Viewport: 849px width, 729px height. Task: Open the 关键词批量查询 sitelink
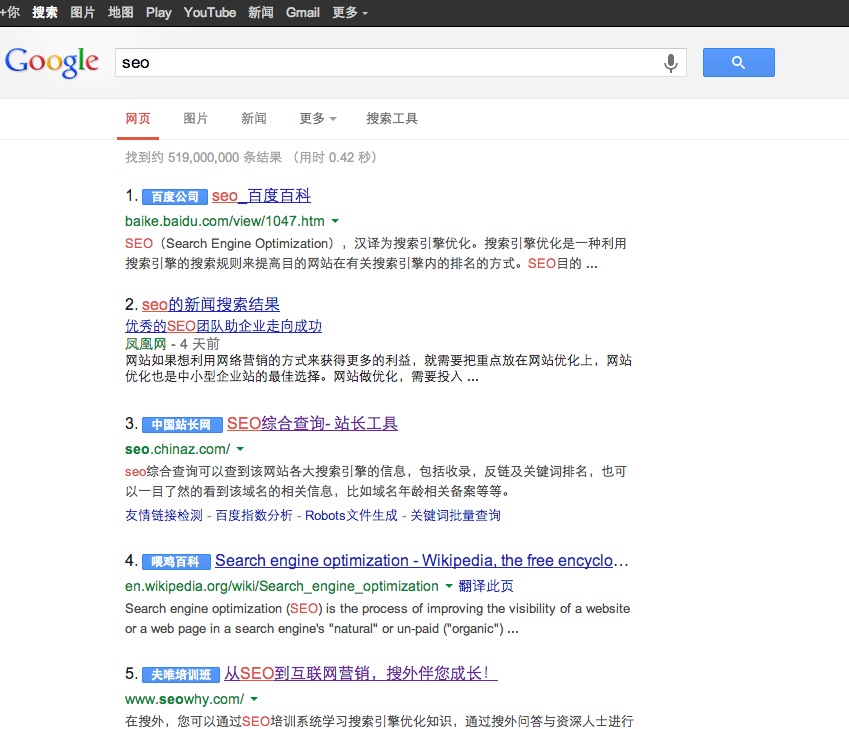(x=455, y=515)
